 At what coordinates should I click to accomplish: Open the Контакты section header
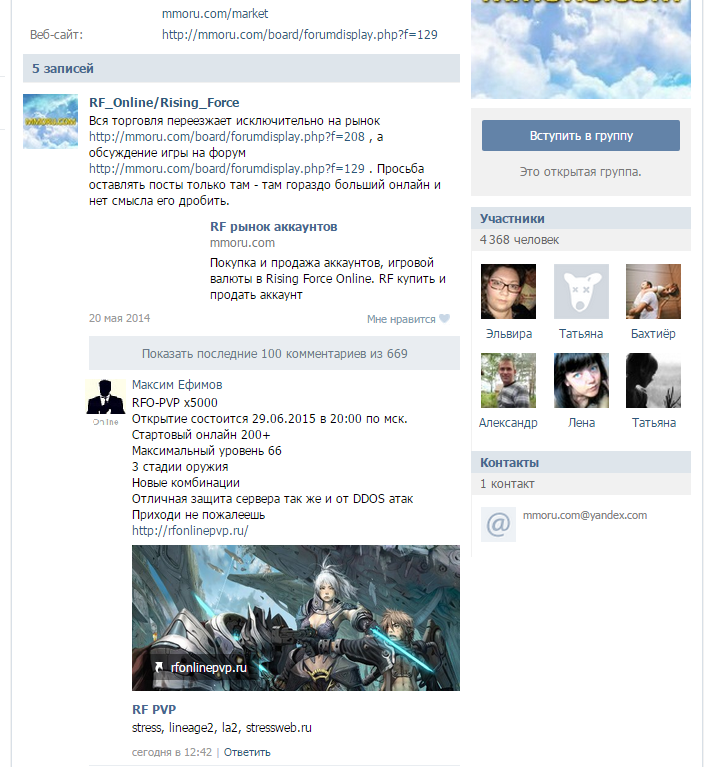pyautogui.click(x=580, y=462)
